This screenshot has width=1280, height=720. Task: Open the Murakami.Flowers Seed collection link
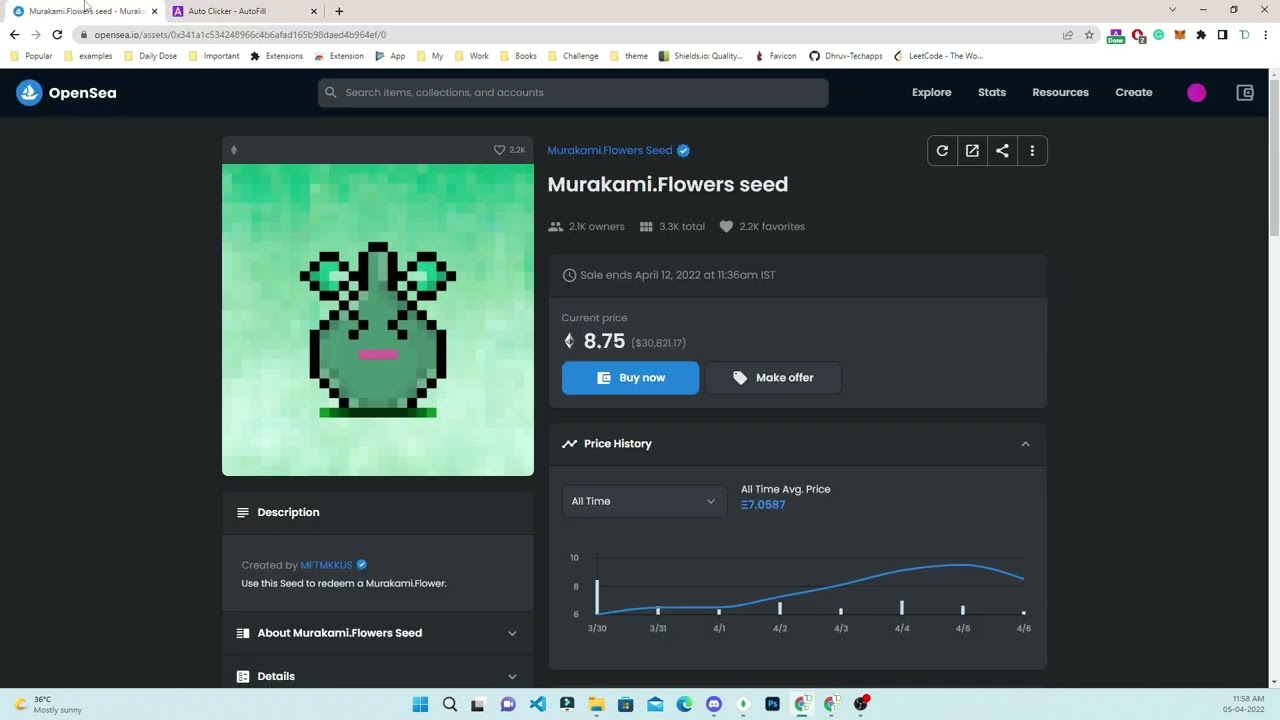[609, 151]
